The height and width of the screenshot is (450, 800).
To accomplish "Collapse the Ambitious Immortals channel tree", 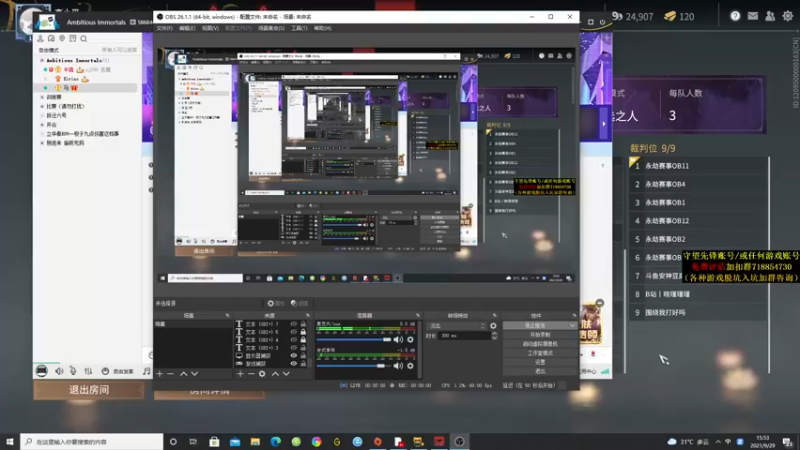I will click(42, 60).
